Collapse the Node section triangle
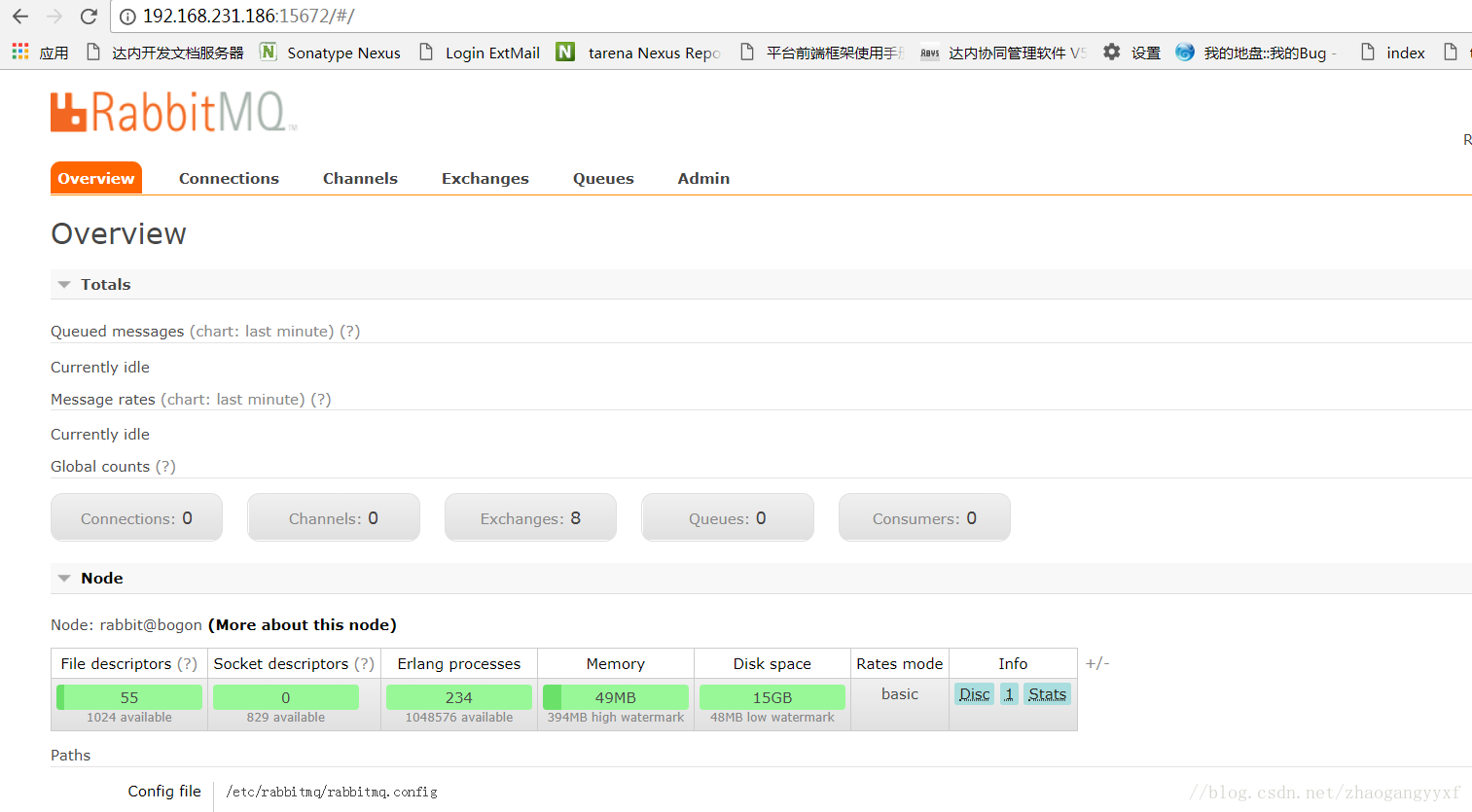The width and height of the screenshot is (1472, 812). click(x=64, y=579)
